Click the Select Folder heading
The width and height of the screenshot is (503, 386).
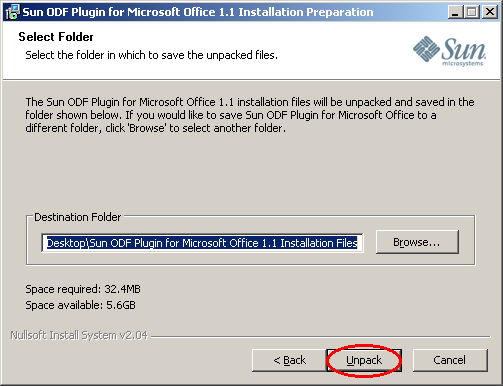pyautogui.click(x=56, y=37)
